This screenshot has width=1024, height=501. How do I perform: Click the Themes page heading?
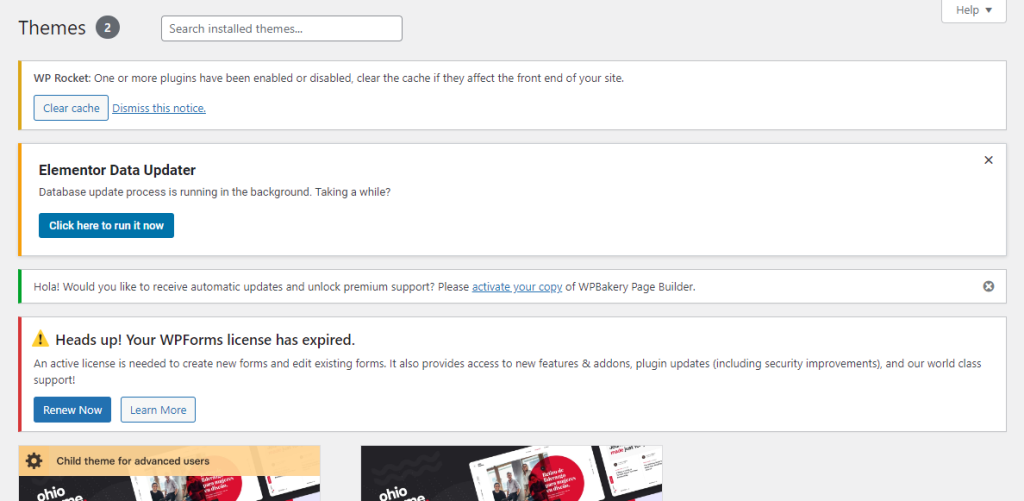pos(52,28)
